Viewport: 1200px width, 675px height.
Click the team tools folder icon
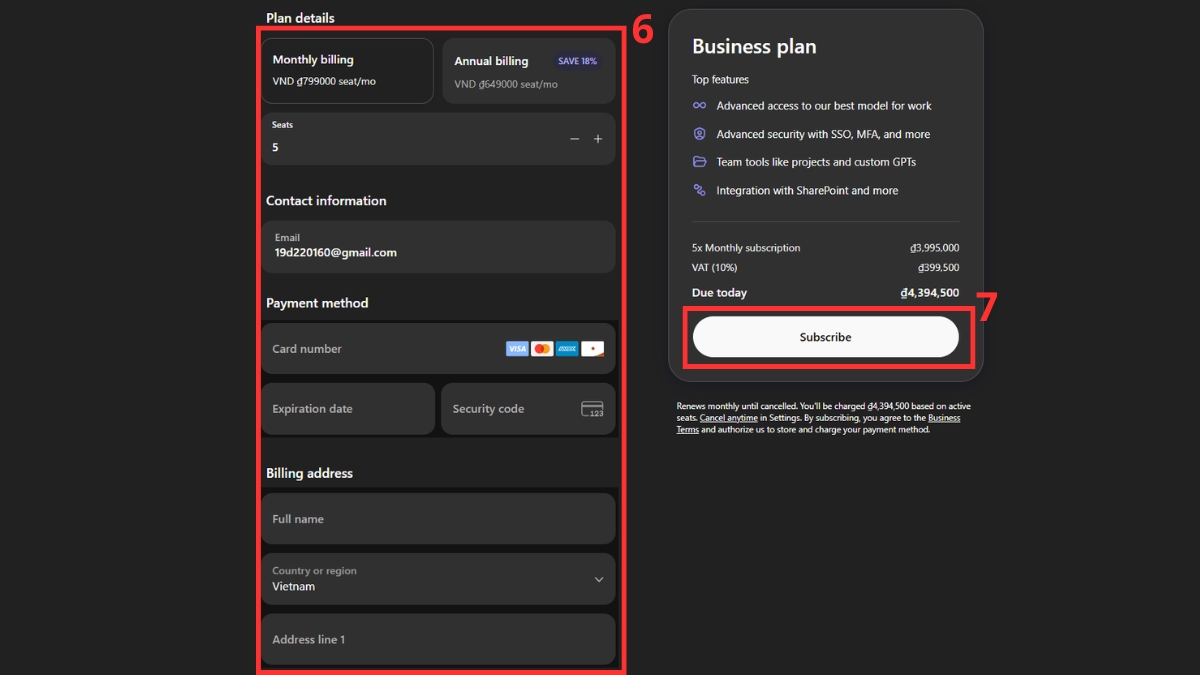coord(700,162)
